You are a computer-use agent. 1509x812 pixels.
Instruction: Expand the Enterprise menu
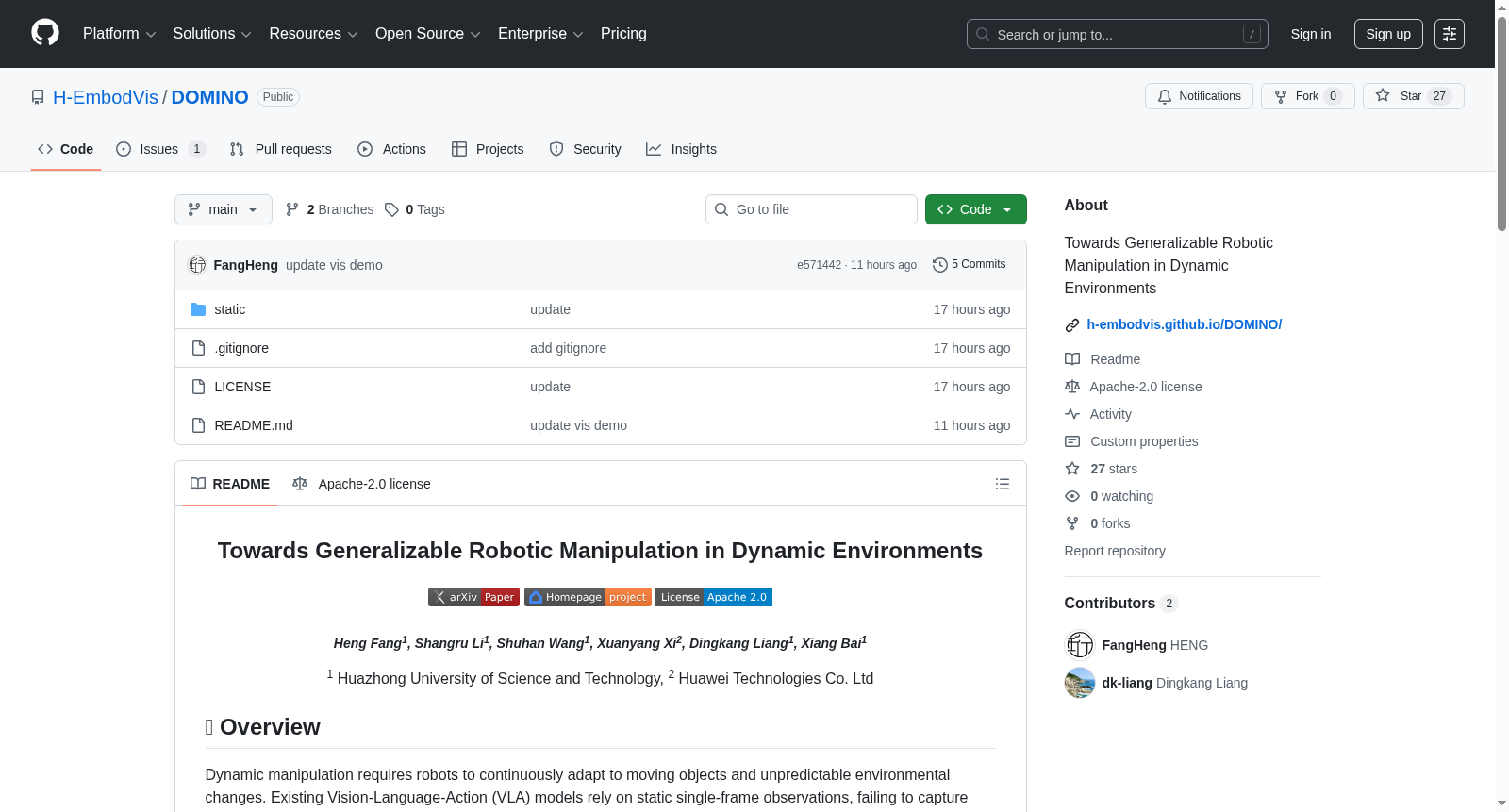[x=540, y=34]
